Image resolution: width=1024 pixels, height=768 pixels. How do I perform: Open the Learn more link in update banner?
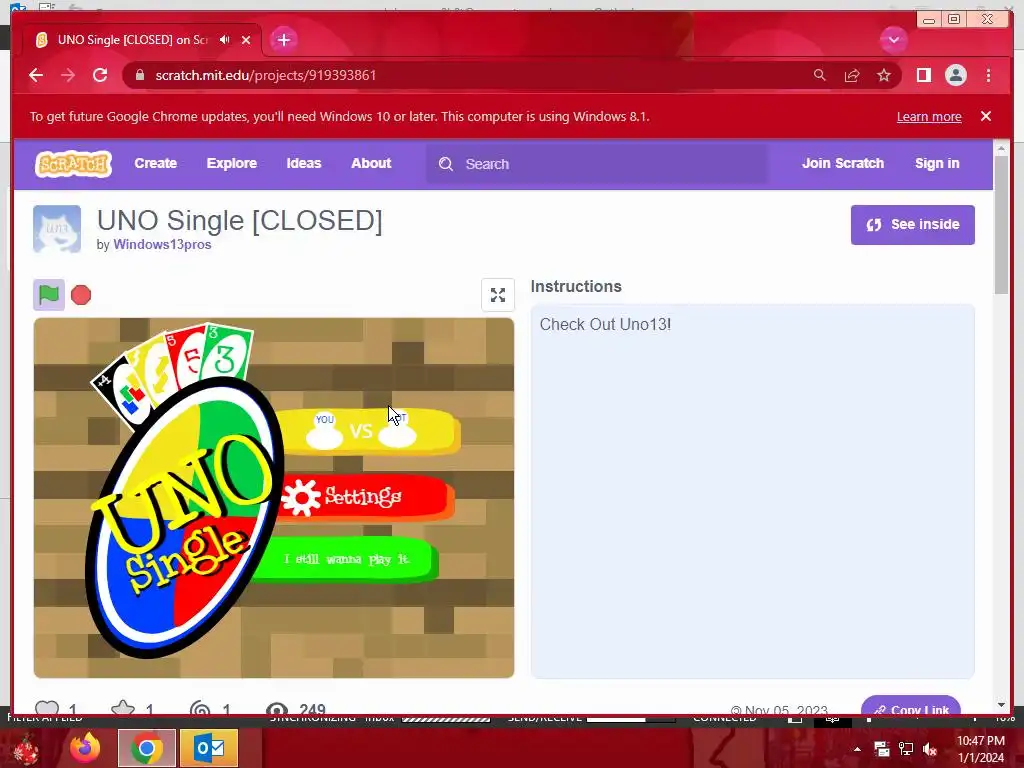coord(929,117)
